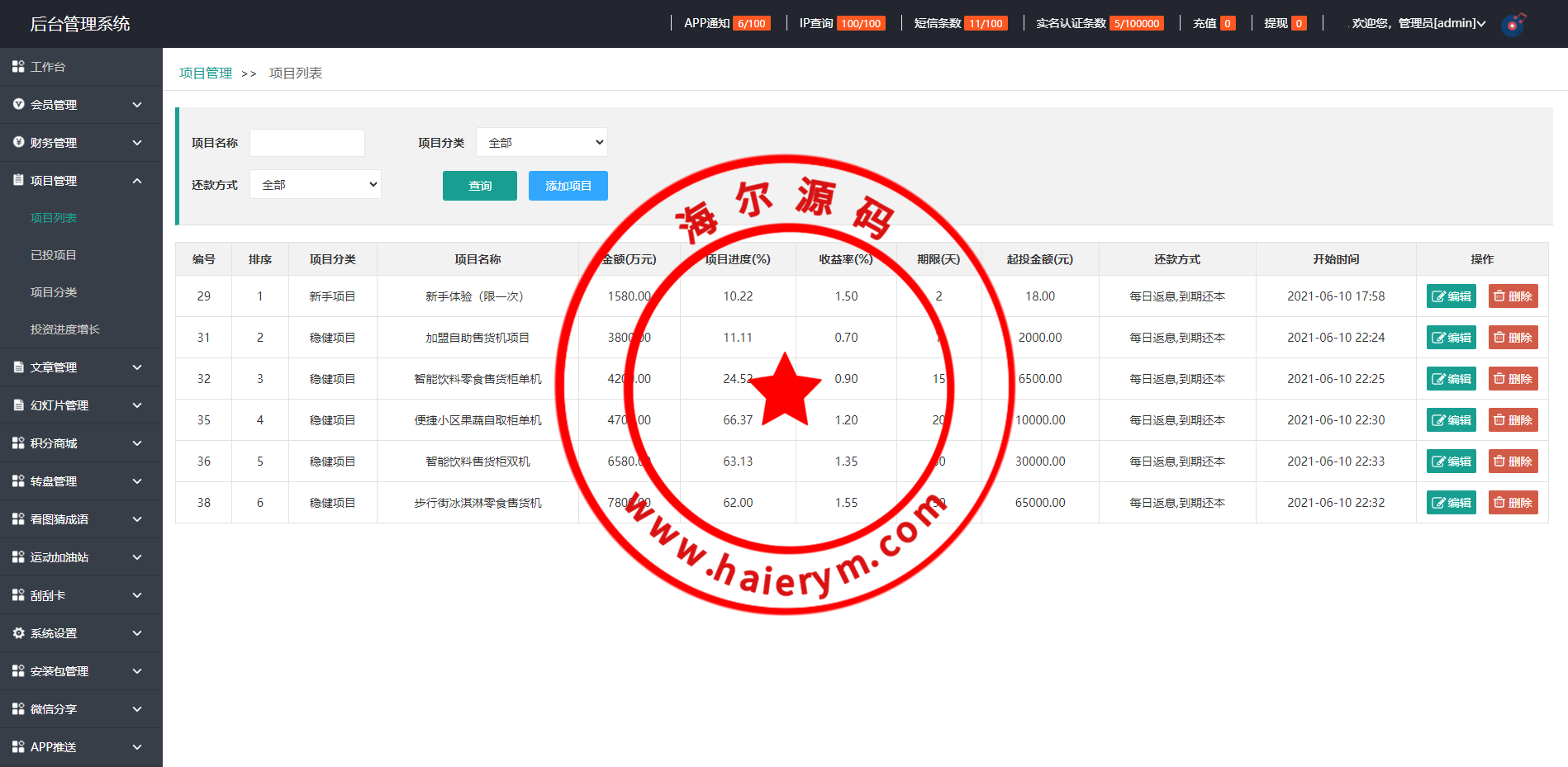Click the admin avatar icon in header
The width and height of the screenshot is (1568, 767).
[x=1513, y=24]
